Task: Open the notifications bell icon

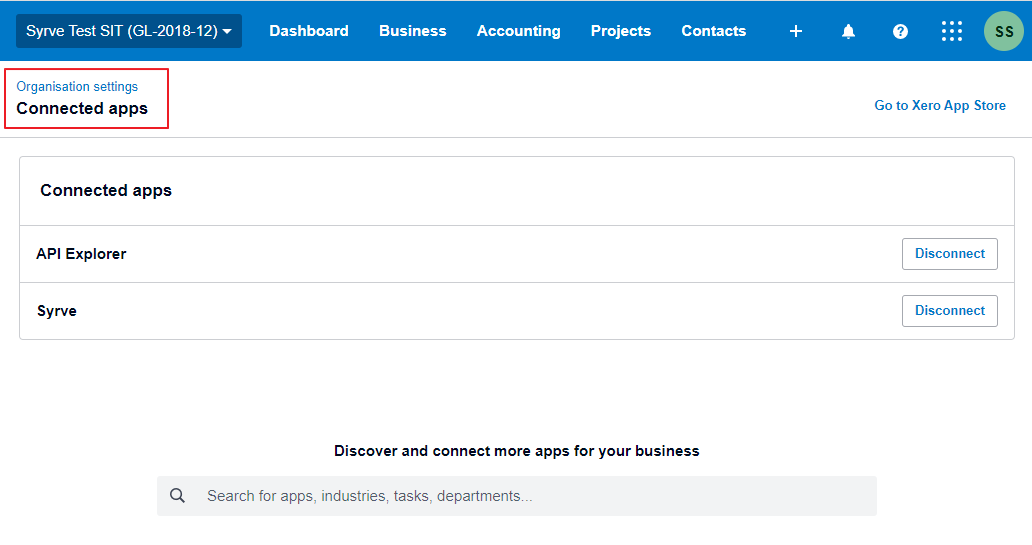Action: tap(848, 31)
